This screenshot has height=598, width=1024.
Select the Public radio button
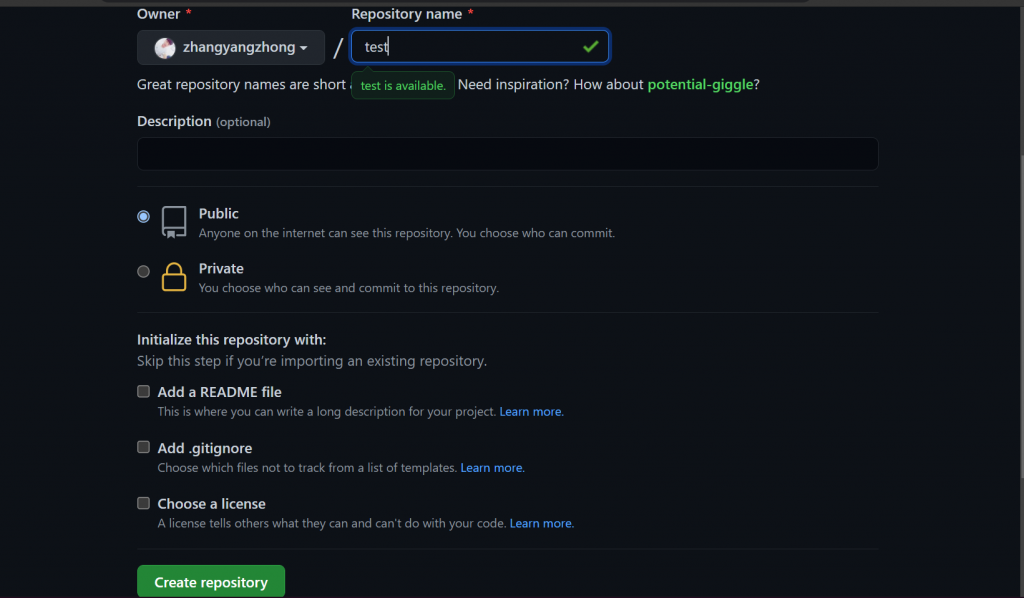click(144, 216)
